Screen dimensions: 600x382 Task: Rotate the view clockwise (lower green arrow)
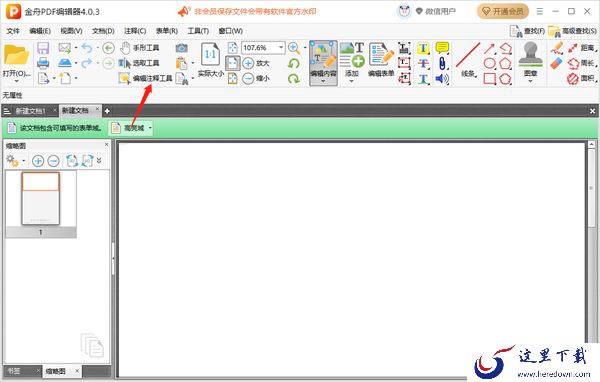point(293,79)
